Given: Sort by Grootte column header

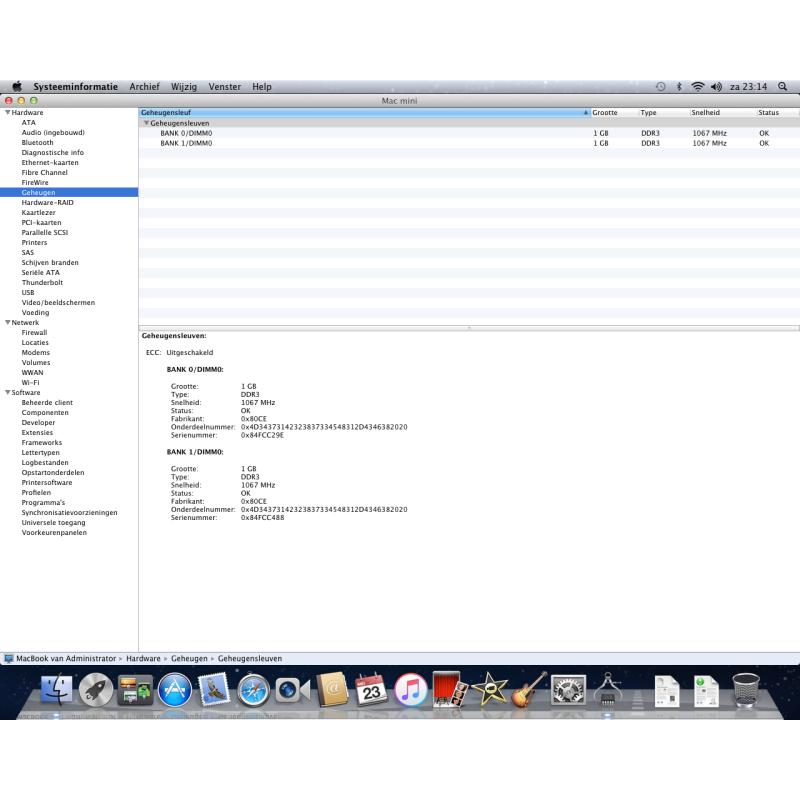Looking at the screenshot, I should tap(614, 112).
